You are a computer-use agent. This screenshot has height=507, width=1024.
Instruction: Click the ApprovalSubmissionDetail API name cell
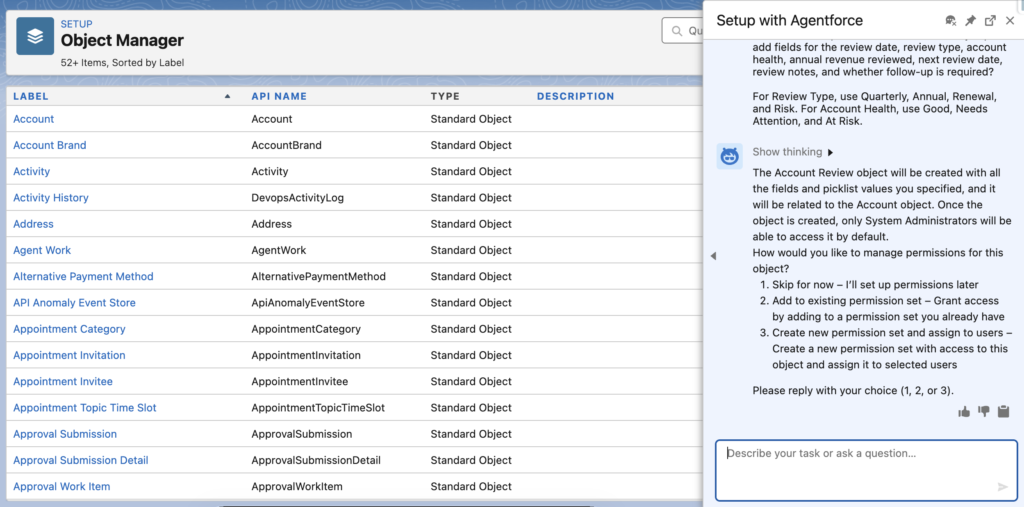click(x=316, y=460)
